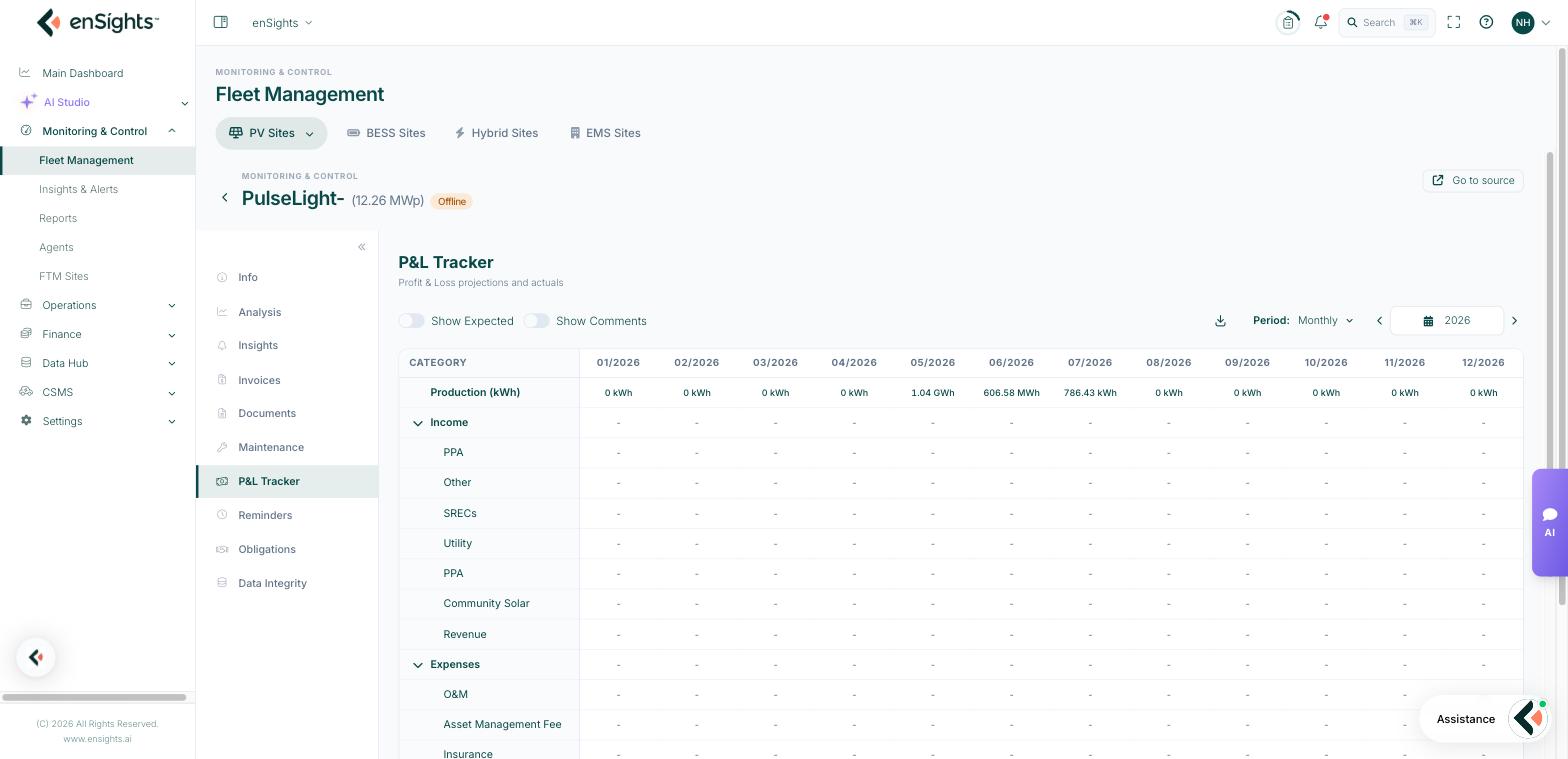The width and height of the screenshot is (1568, 759).
Task: Click the Data Integrity document icon
Action: pyautogui.click(x=222, y=583)
